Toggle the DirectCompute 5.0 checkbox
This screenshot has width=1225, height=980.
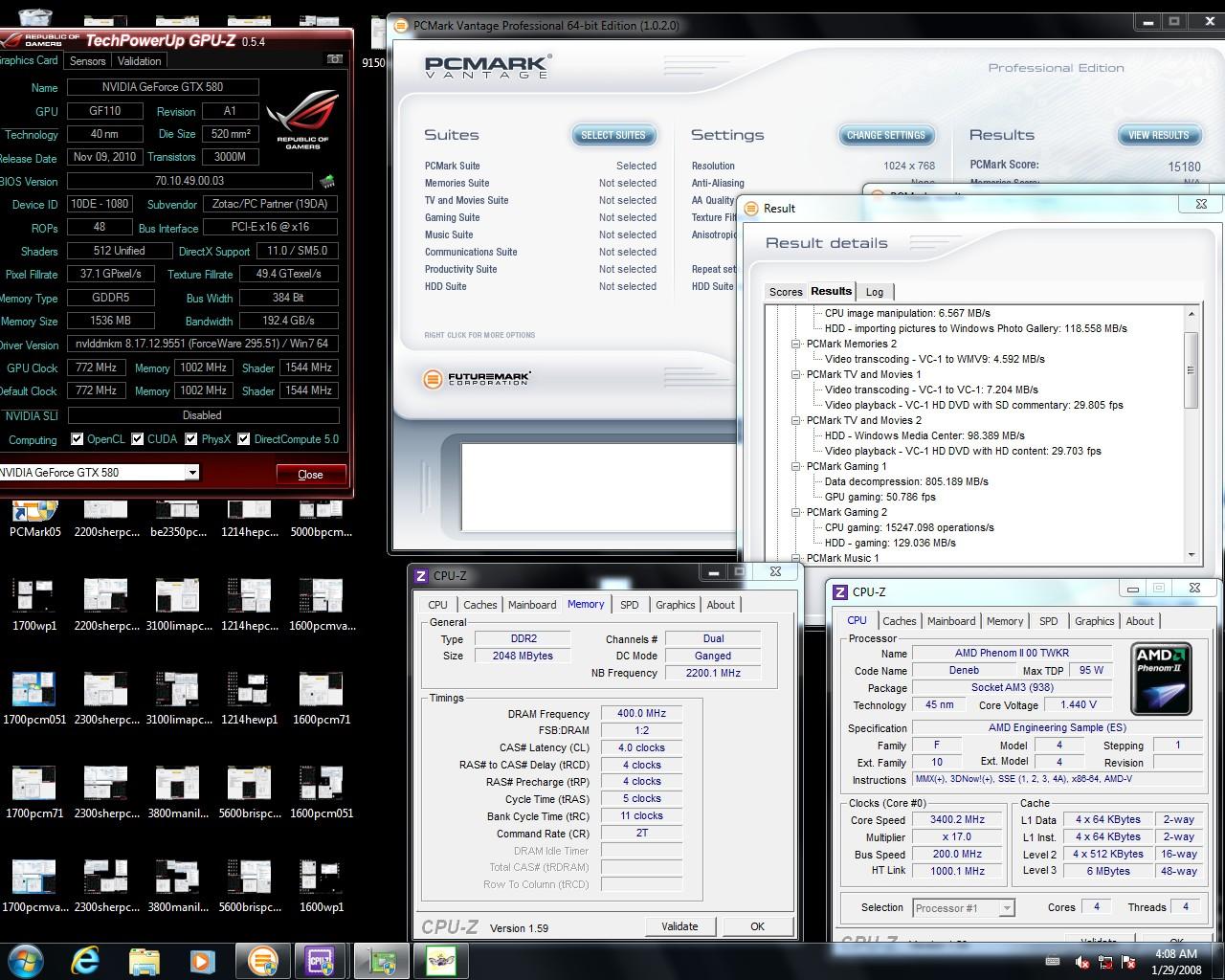pyautogui.click(x=244, y=439)
